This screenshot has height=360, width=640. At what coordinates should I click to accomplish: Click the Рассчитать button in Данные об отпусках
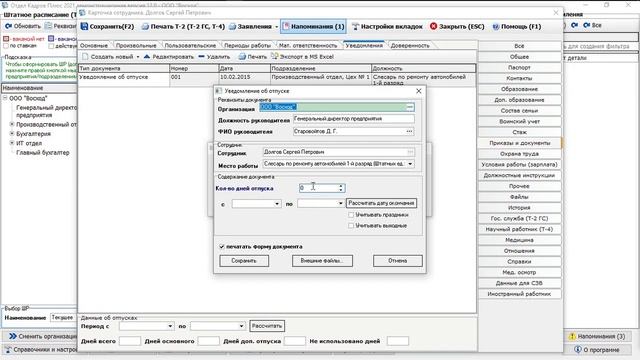point(267,326)
